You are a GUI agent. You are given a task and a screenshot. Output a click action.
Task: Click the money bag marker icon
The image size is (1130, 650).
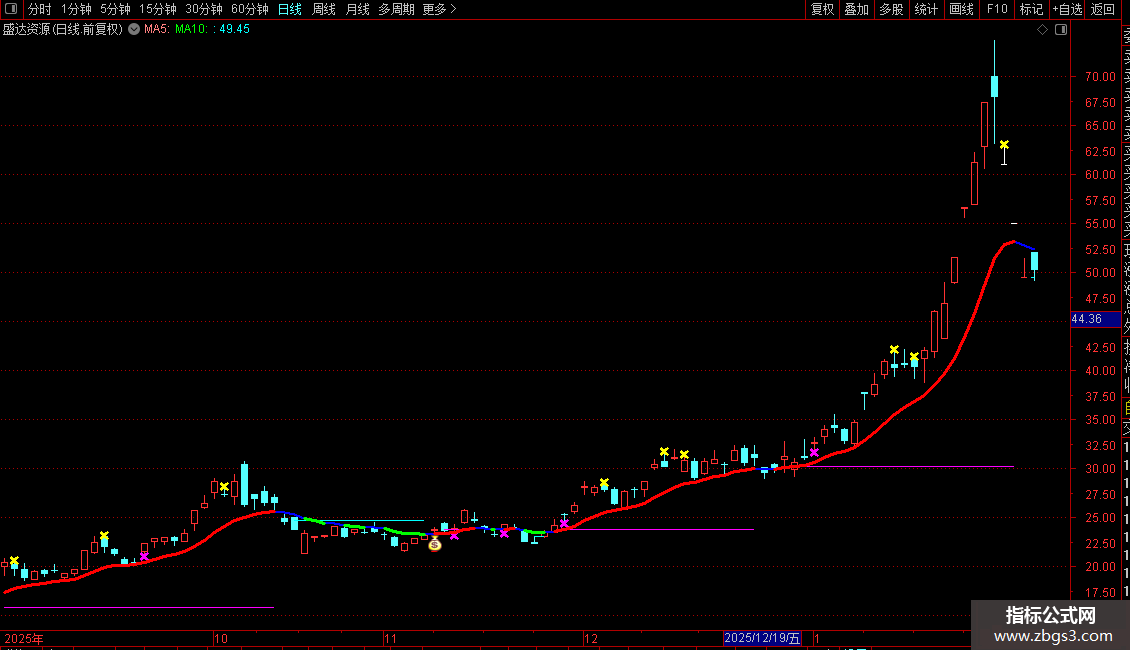pos(435,545)
